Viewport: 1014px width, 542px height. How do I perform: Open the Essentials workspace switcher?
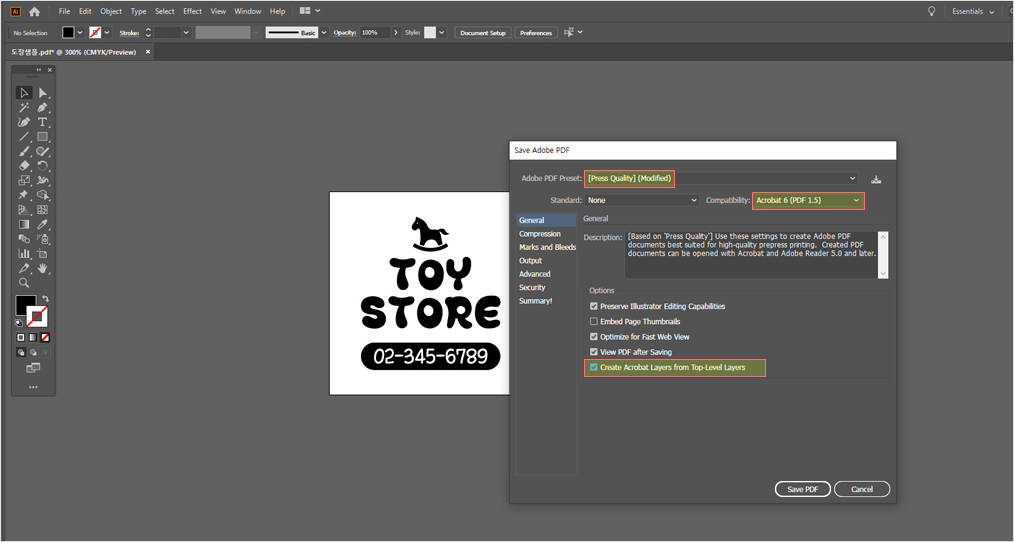pos(973,11)
